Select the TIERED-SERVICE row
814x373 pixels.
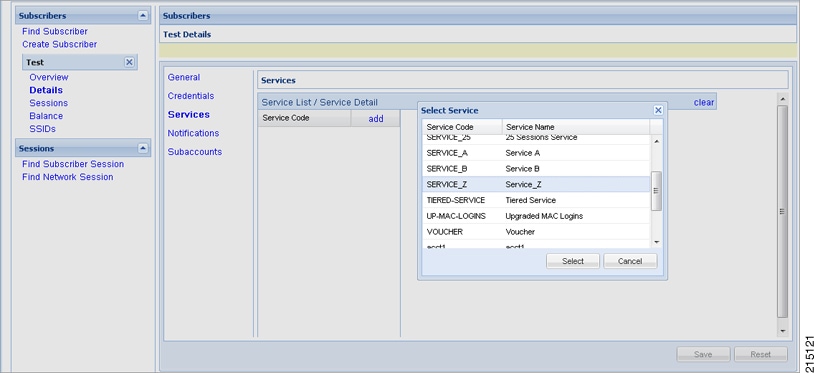pyautogui.click(x=536, y=200)
